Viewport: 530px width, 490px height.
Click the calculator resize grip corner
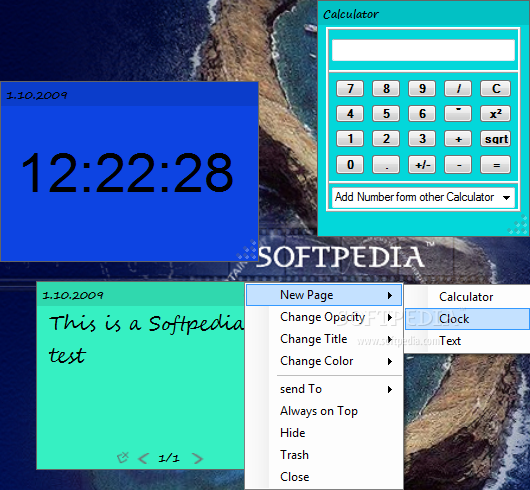517,226
